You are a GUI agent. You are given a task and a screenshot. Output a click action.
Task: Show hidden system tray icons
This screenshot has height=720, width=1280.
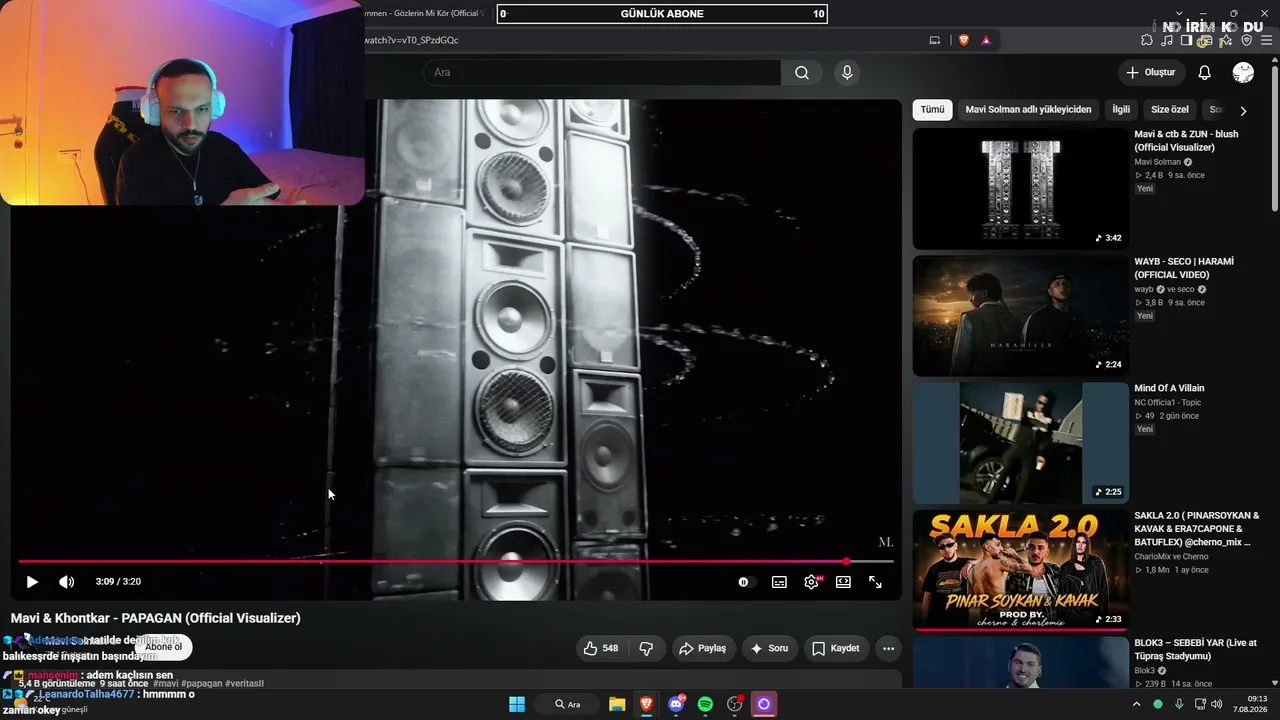coord(1136,704)
